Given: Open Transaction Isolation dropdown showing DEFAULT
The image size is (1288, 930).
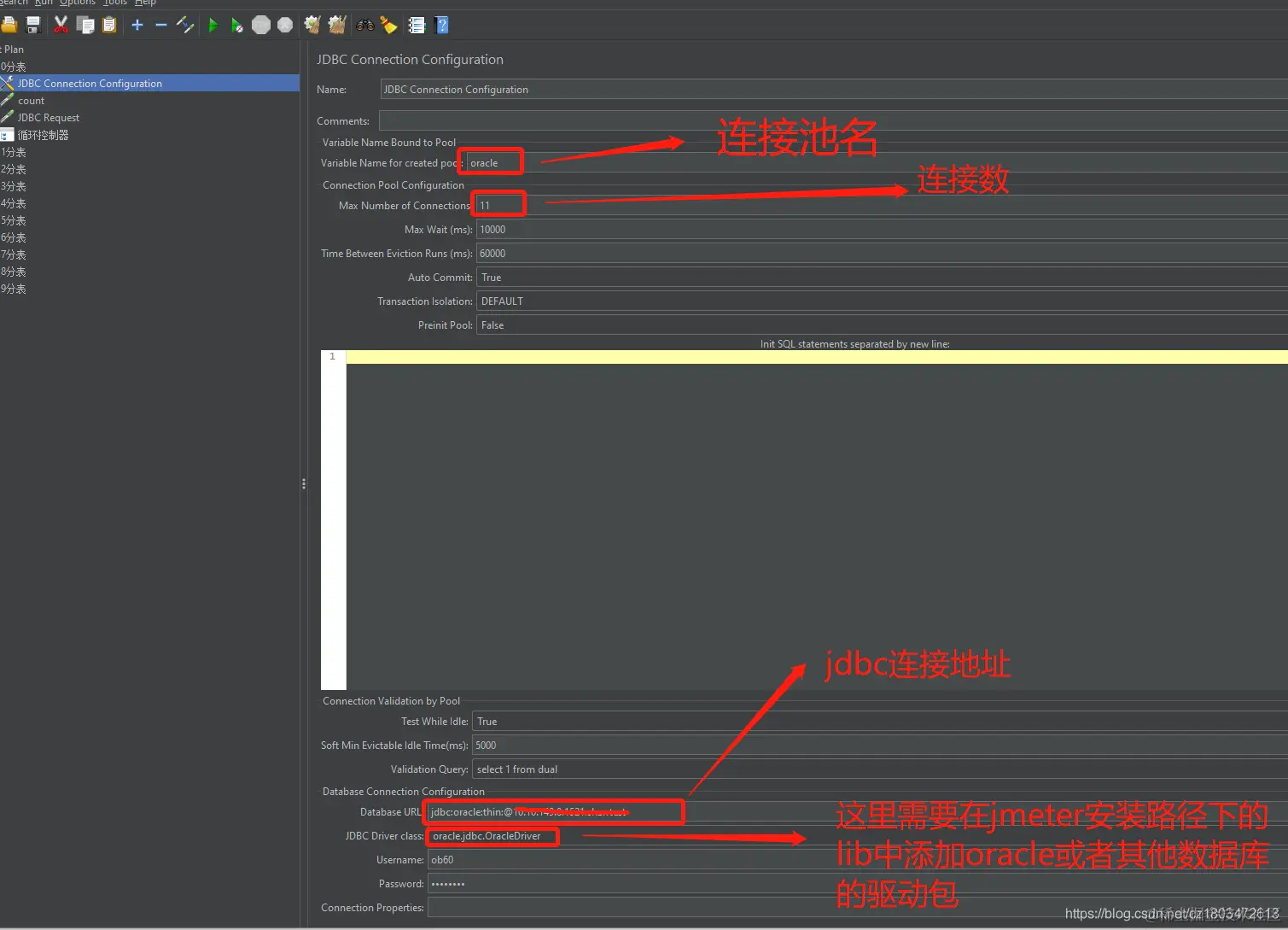Looking at the screenshot, I should [x=882, y=301].
